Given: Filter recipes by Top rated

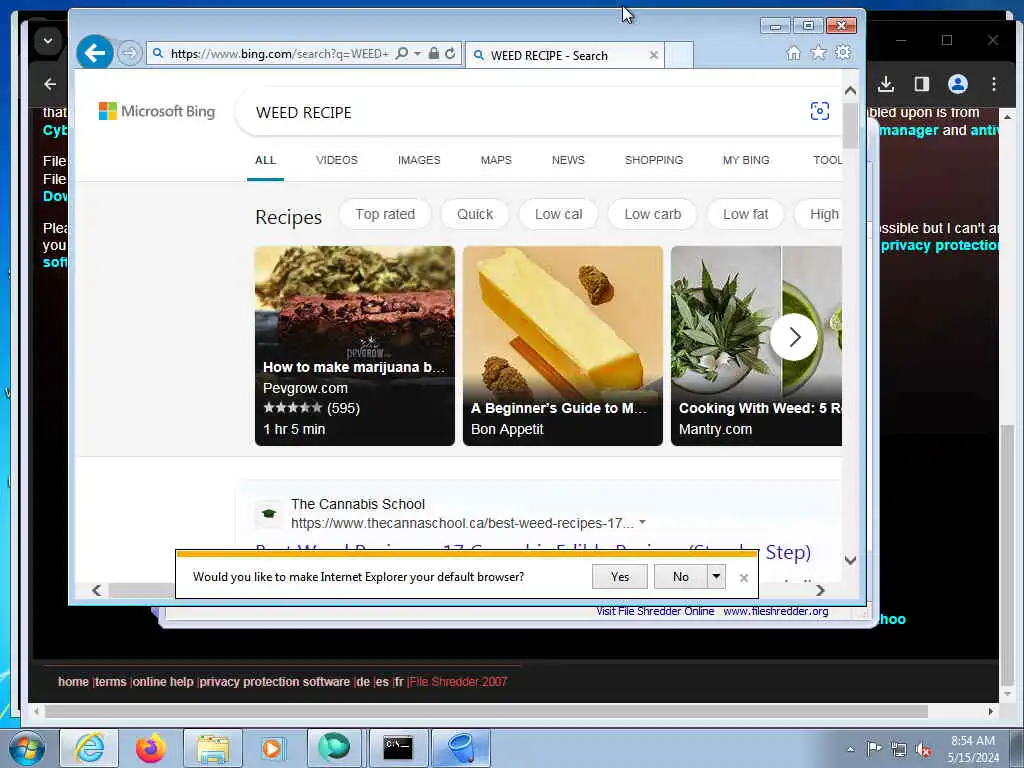Looking at the screenshot, I should click(x=385, y=214).
